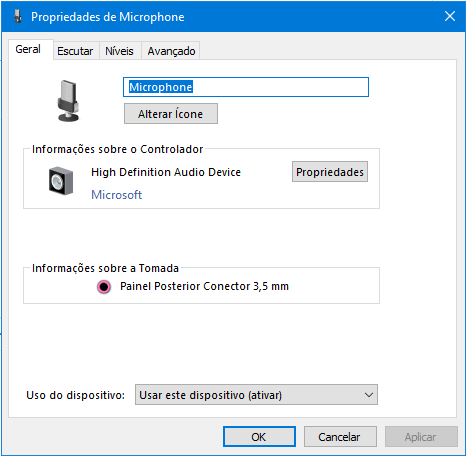The height and width of the screenshot is (456, 467).
Task: Close the Propriedades de Microphone dialog
Action: coord(450,16)
